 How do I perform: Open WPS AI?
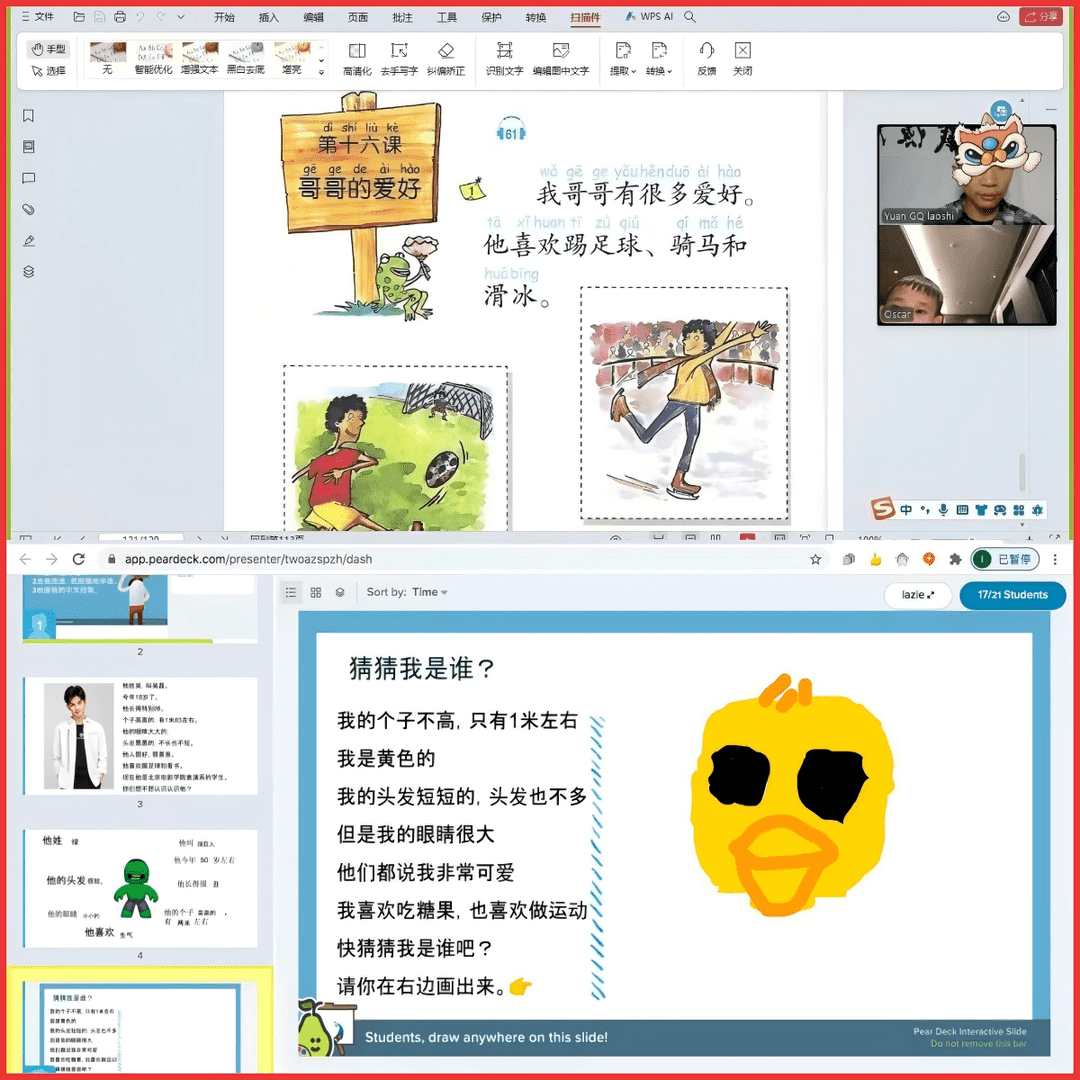click(x=649, y=17)
